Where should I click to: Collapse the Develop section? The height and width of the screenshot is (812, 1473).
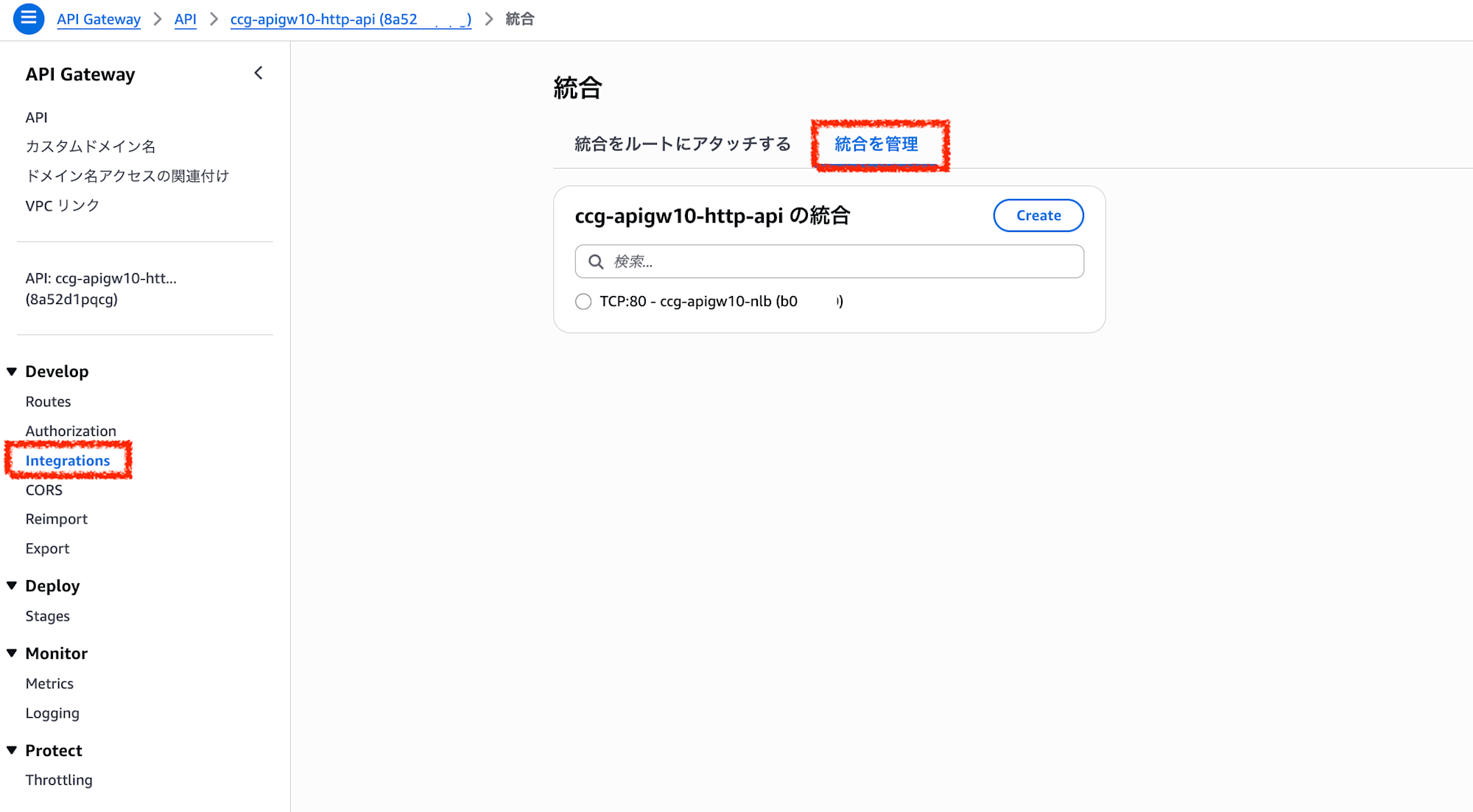click(12, 372)
